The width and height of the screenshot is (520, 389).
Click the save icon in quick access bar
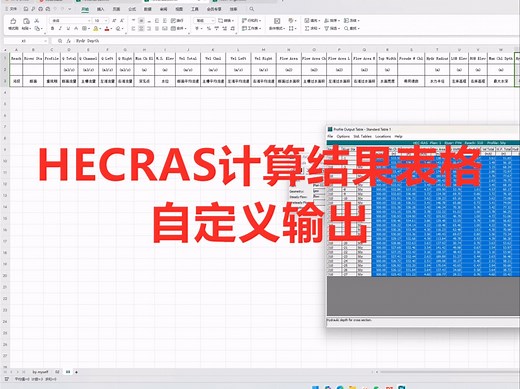point(26,9)
